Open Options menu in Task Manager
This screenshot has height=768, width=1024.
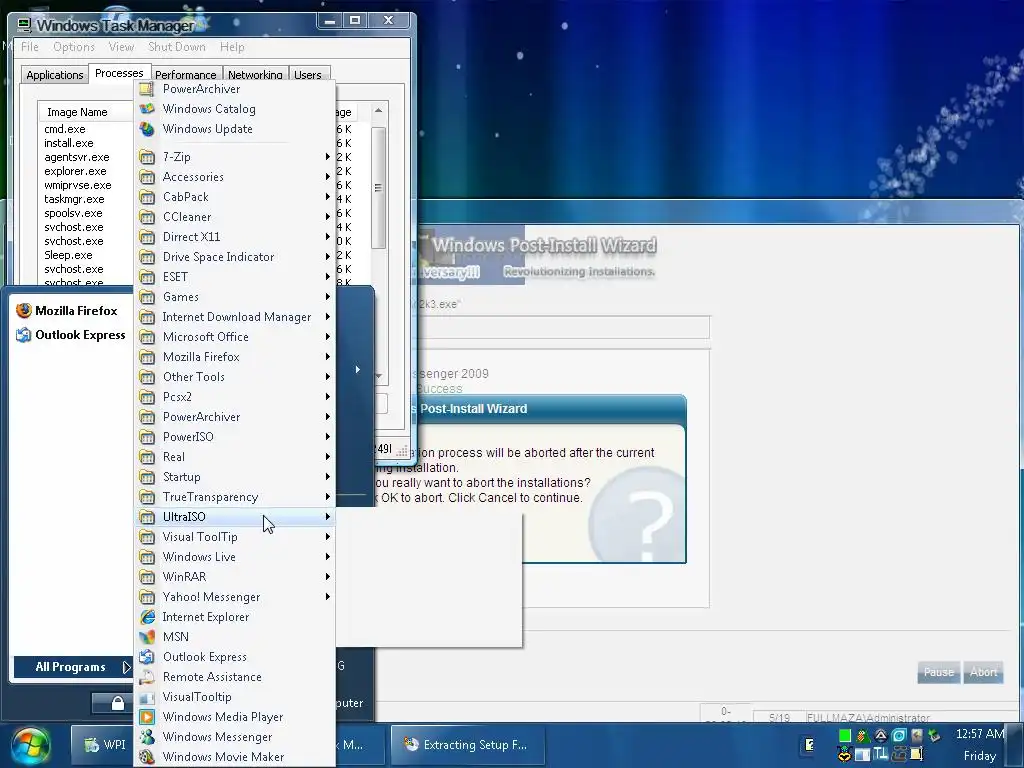click(x=74, y=47)
